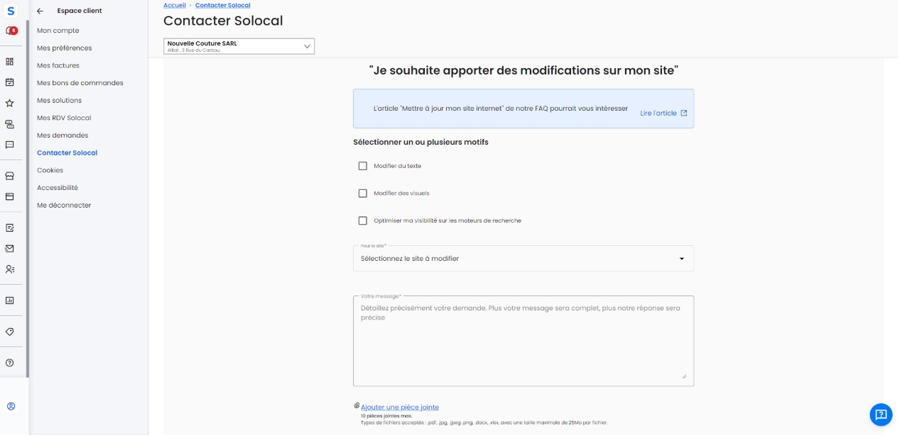The height and width of the screenshot is (437, 898).
Task: Expand Sélectionnez le site à modifier dropdown
Action: pos(523,258)
